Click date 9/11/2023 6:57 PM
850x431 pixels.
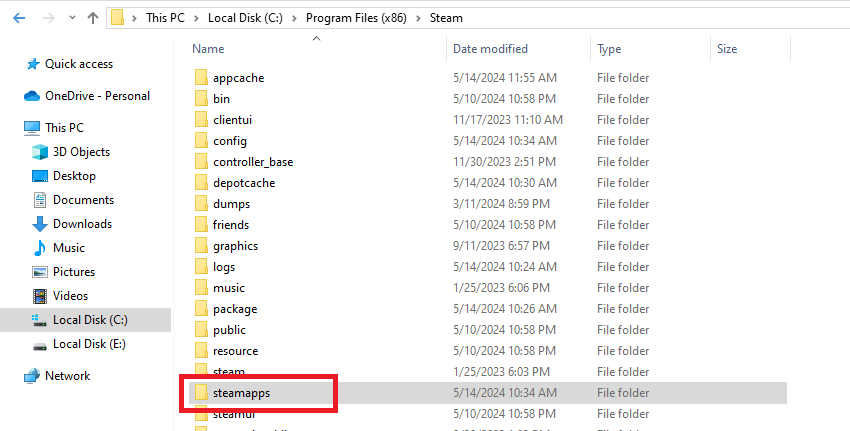(x=501, y=246)
